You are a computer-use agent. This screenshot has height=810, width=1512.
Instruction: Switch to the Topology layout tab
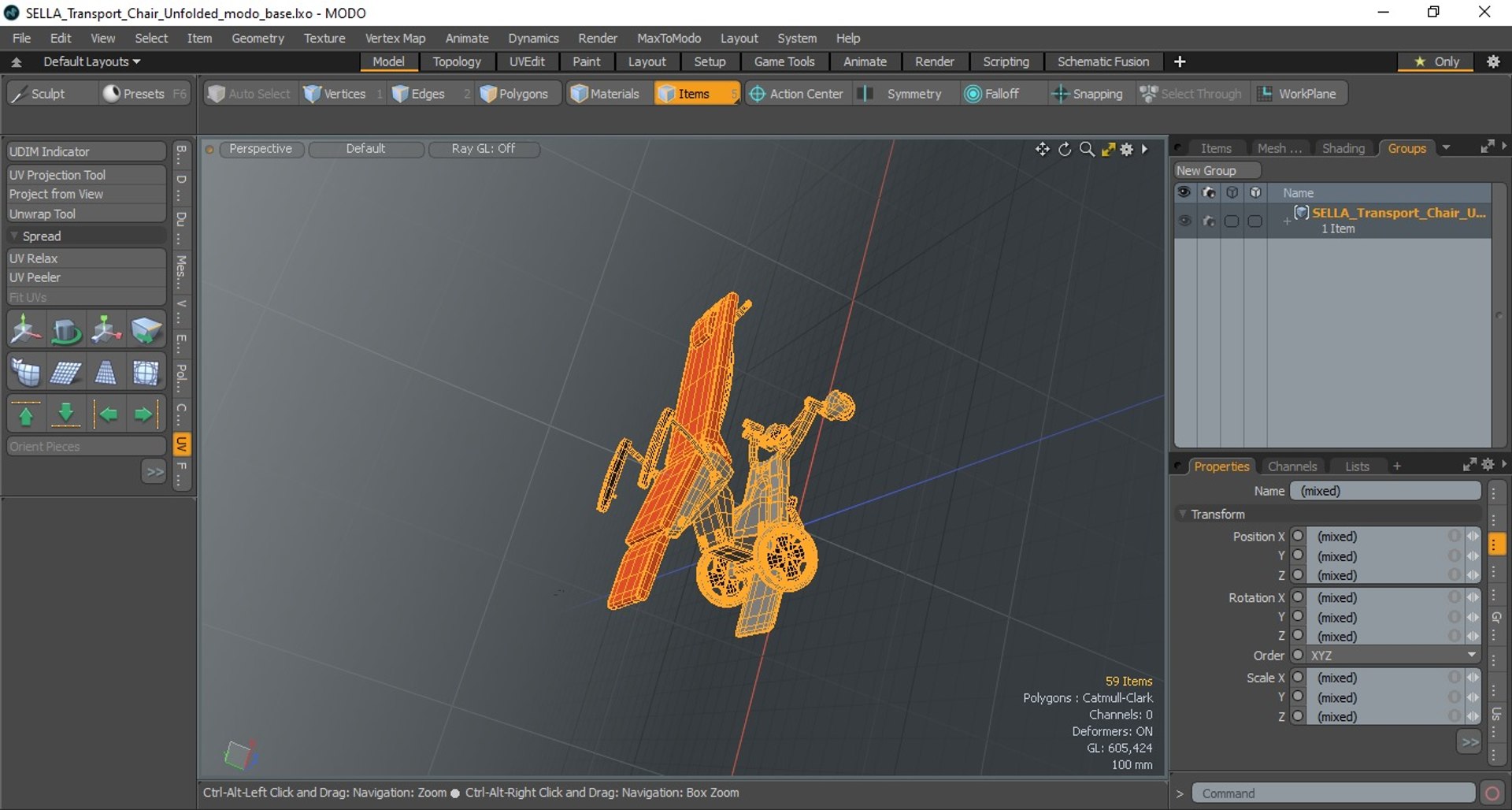point(457,61)
